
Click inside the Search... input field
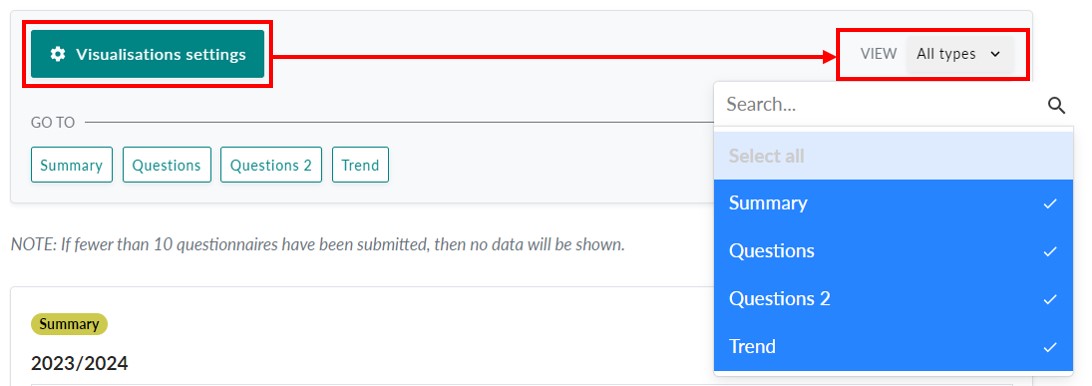pyautogui.click(x=881, y=105)
